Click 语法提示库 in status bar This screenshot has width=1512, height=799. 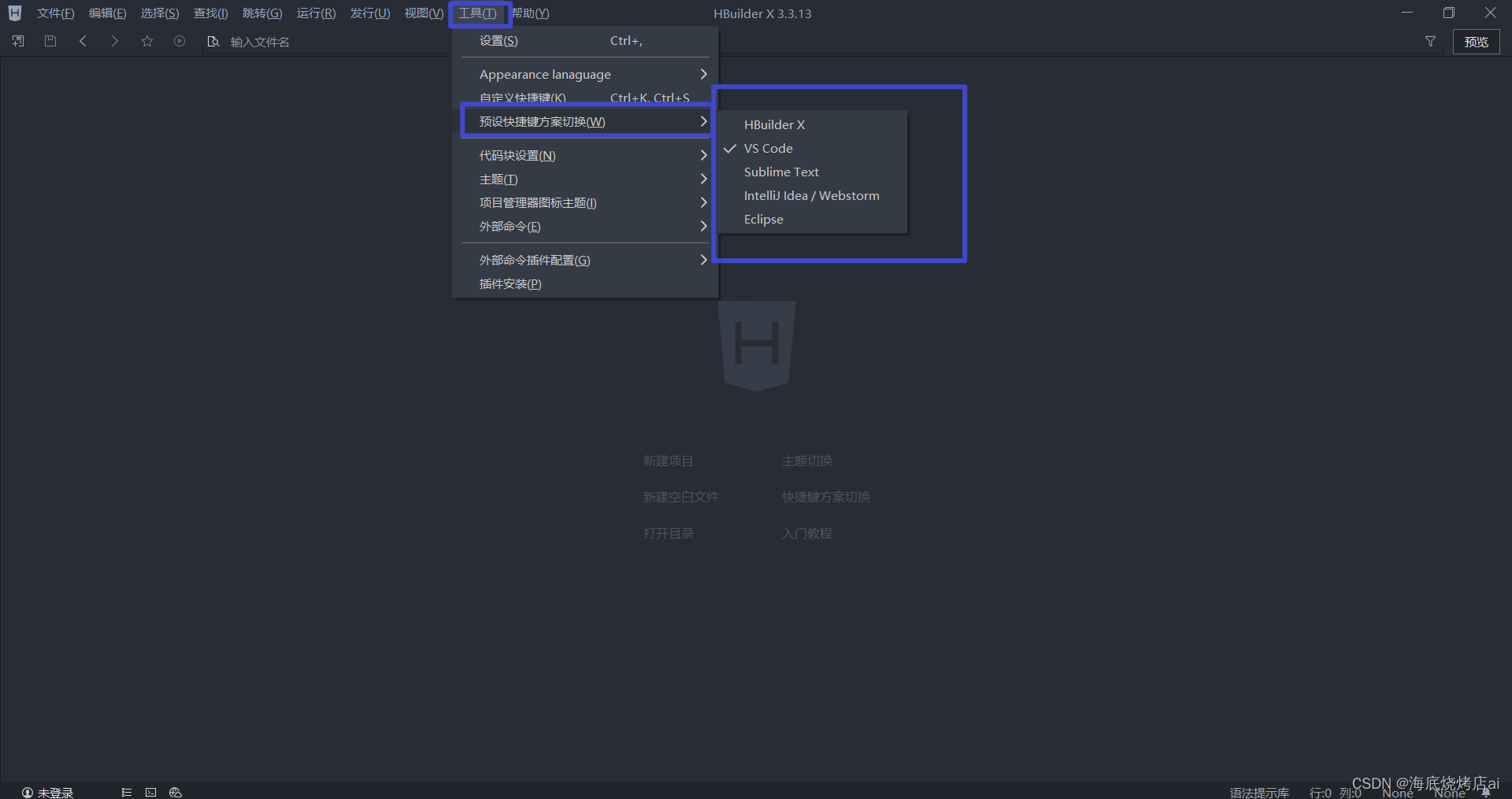click(1259, 793)
